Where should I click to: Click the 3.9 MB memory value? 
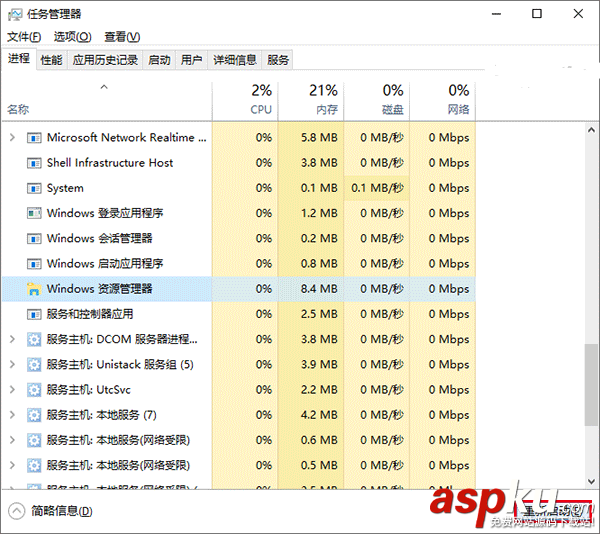coord(319,365)
